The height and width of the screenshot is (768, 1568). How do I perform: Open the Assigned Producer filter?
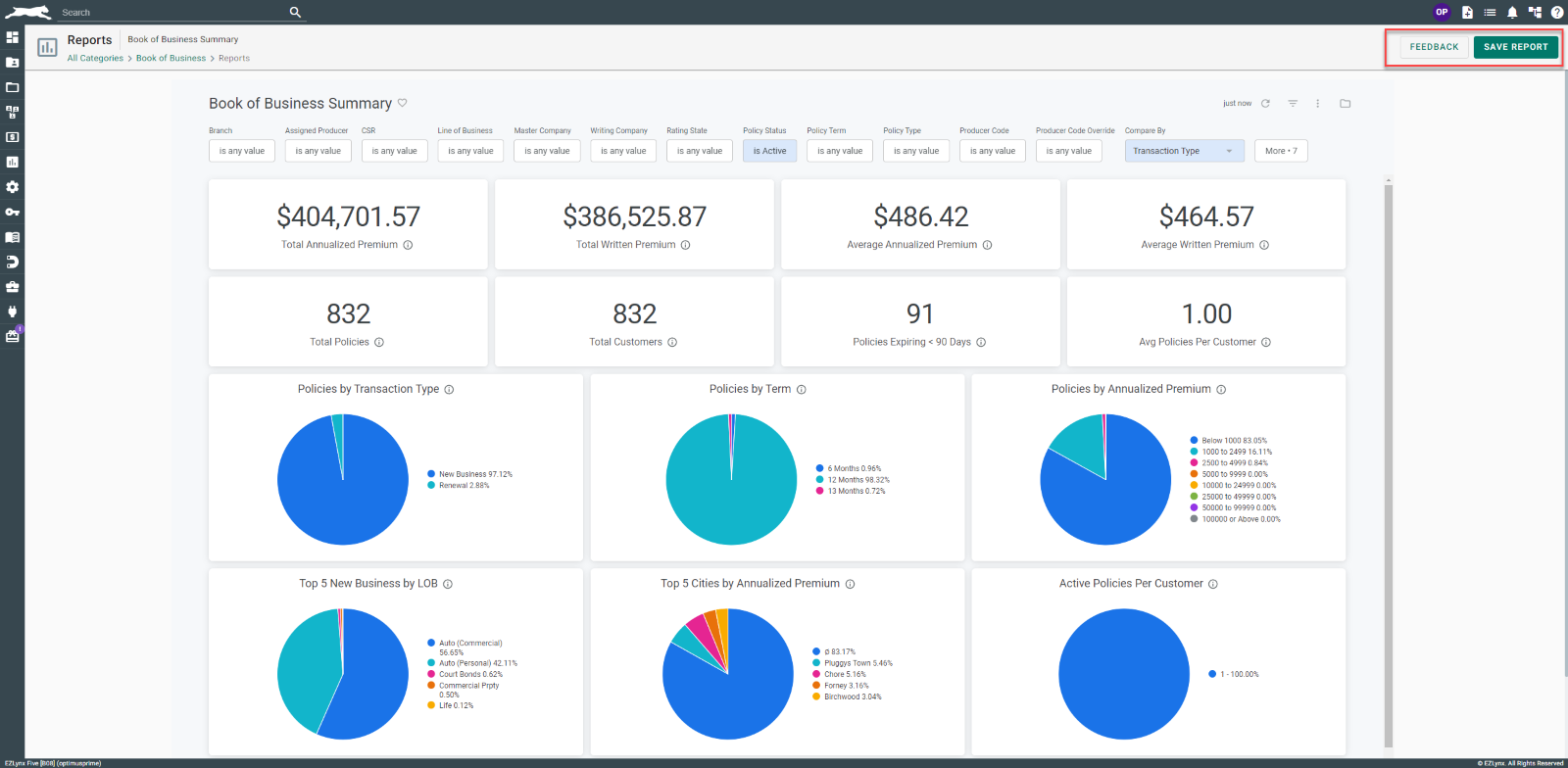(x=318, y=151)
